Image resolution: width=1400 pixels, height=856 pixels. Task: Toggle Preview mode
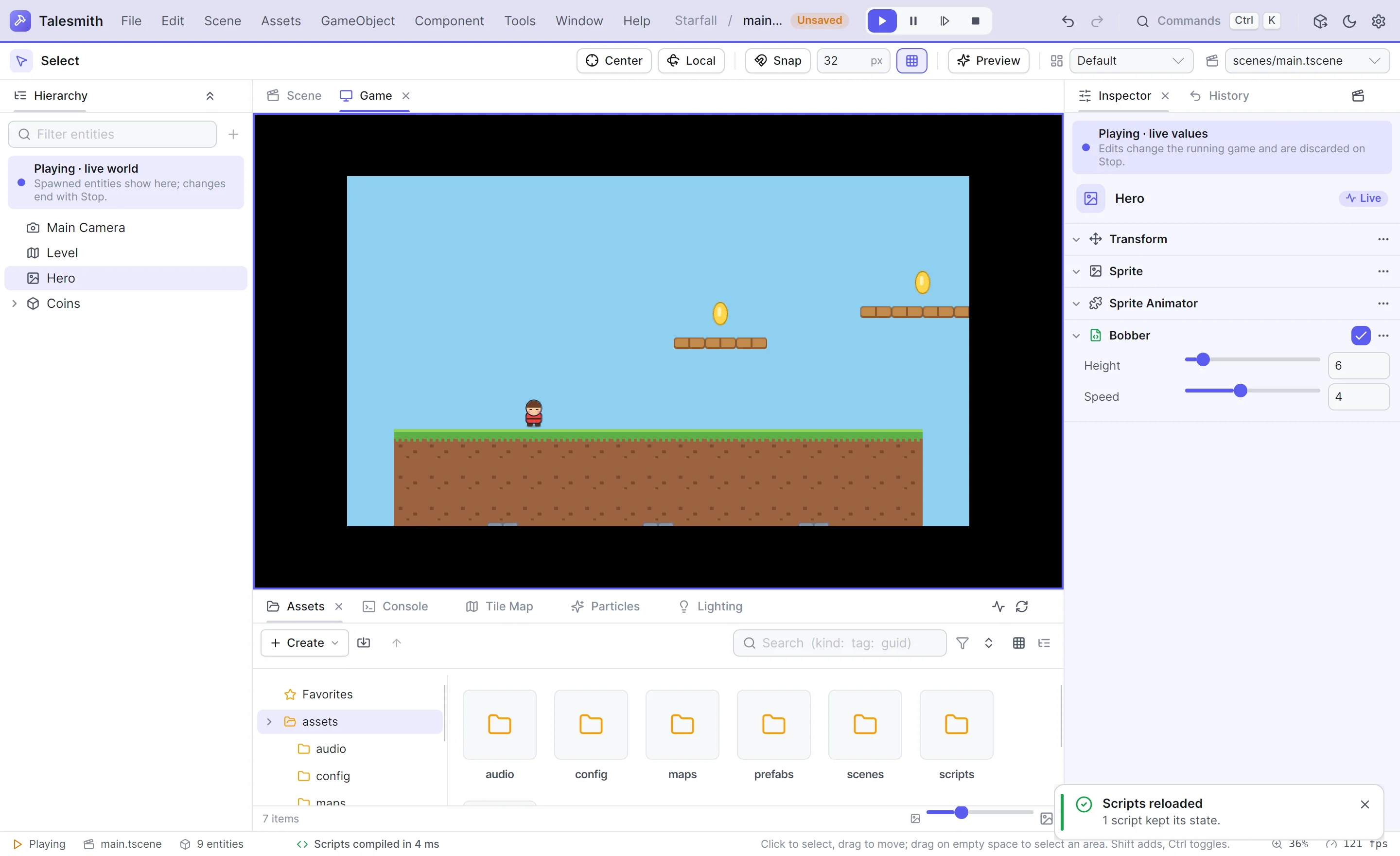pos(988,61)
